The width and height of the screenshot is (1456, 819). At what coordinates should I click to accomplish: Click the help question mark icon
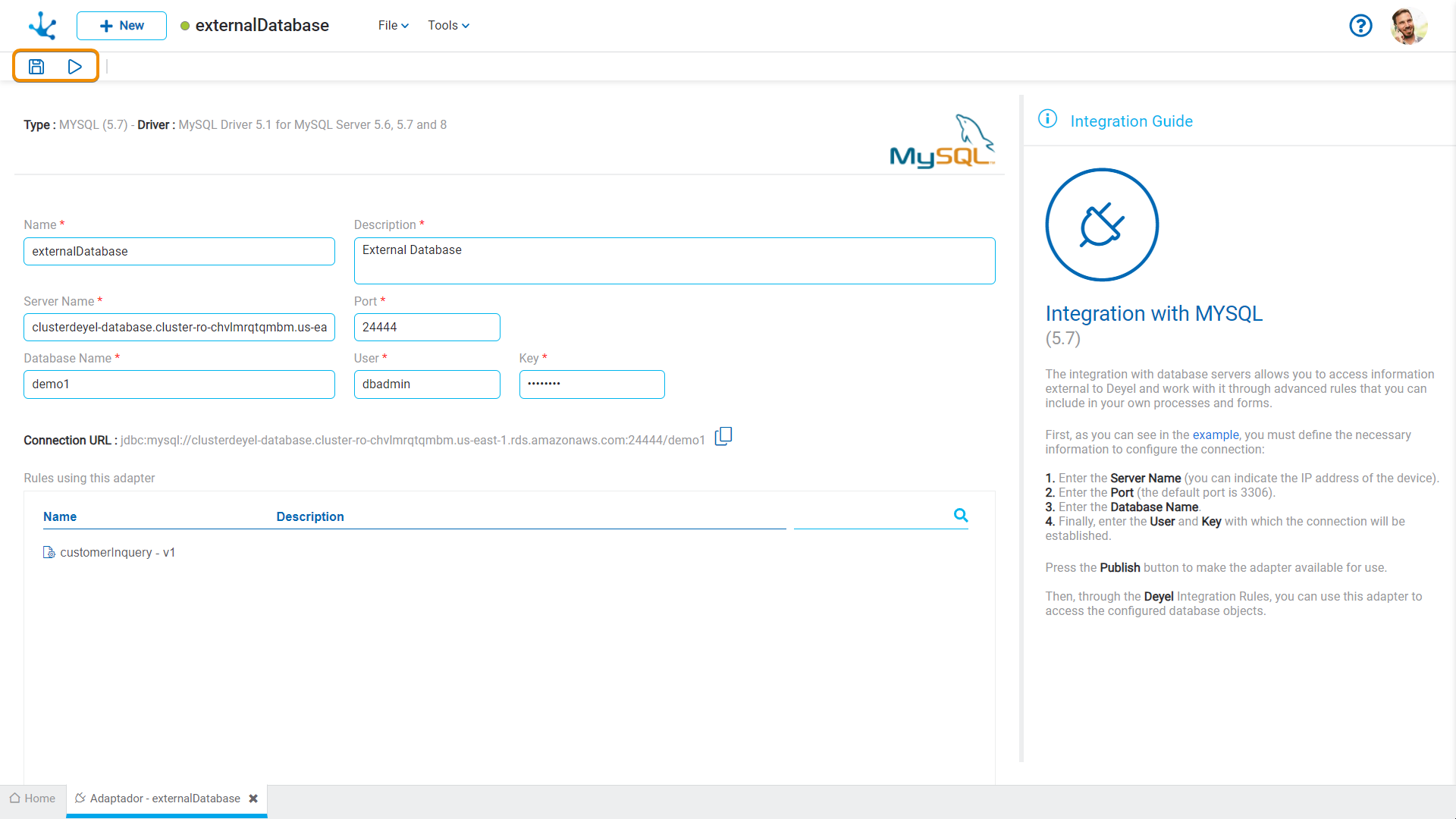(1361, 24)
